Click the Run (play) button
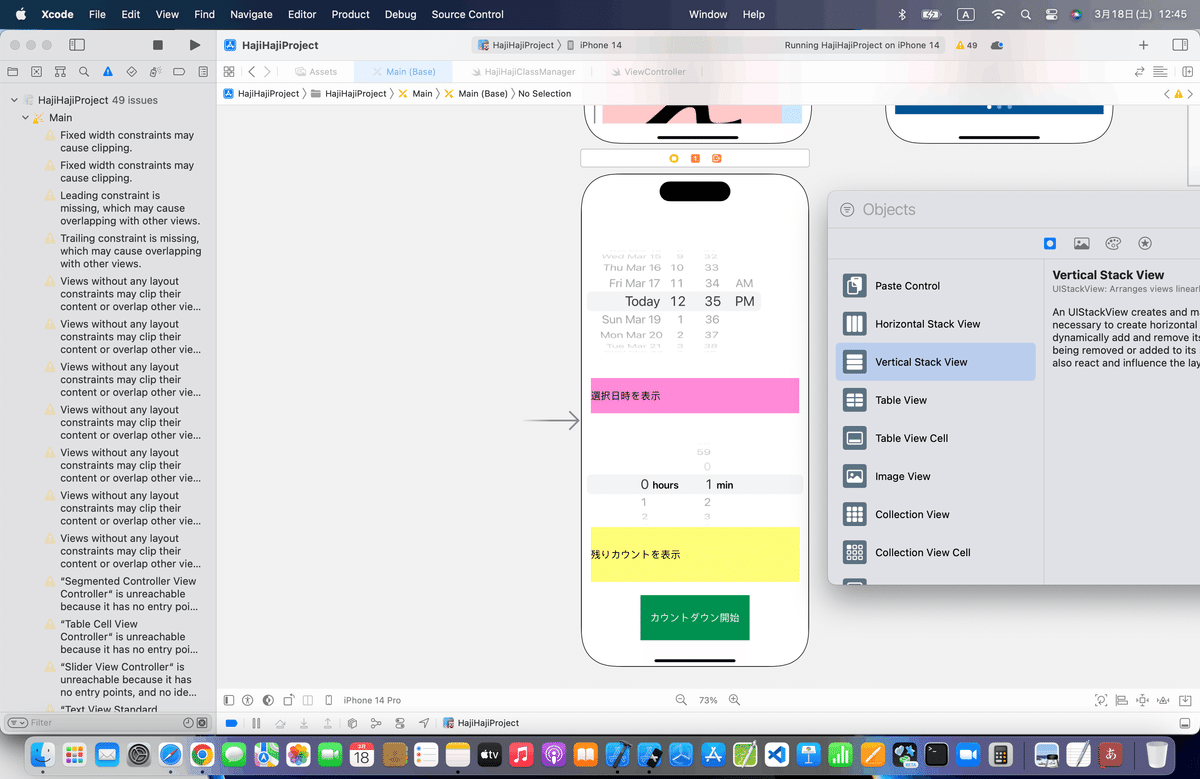The image size is (1200, 779). (x=194, y=45)
